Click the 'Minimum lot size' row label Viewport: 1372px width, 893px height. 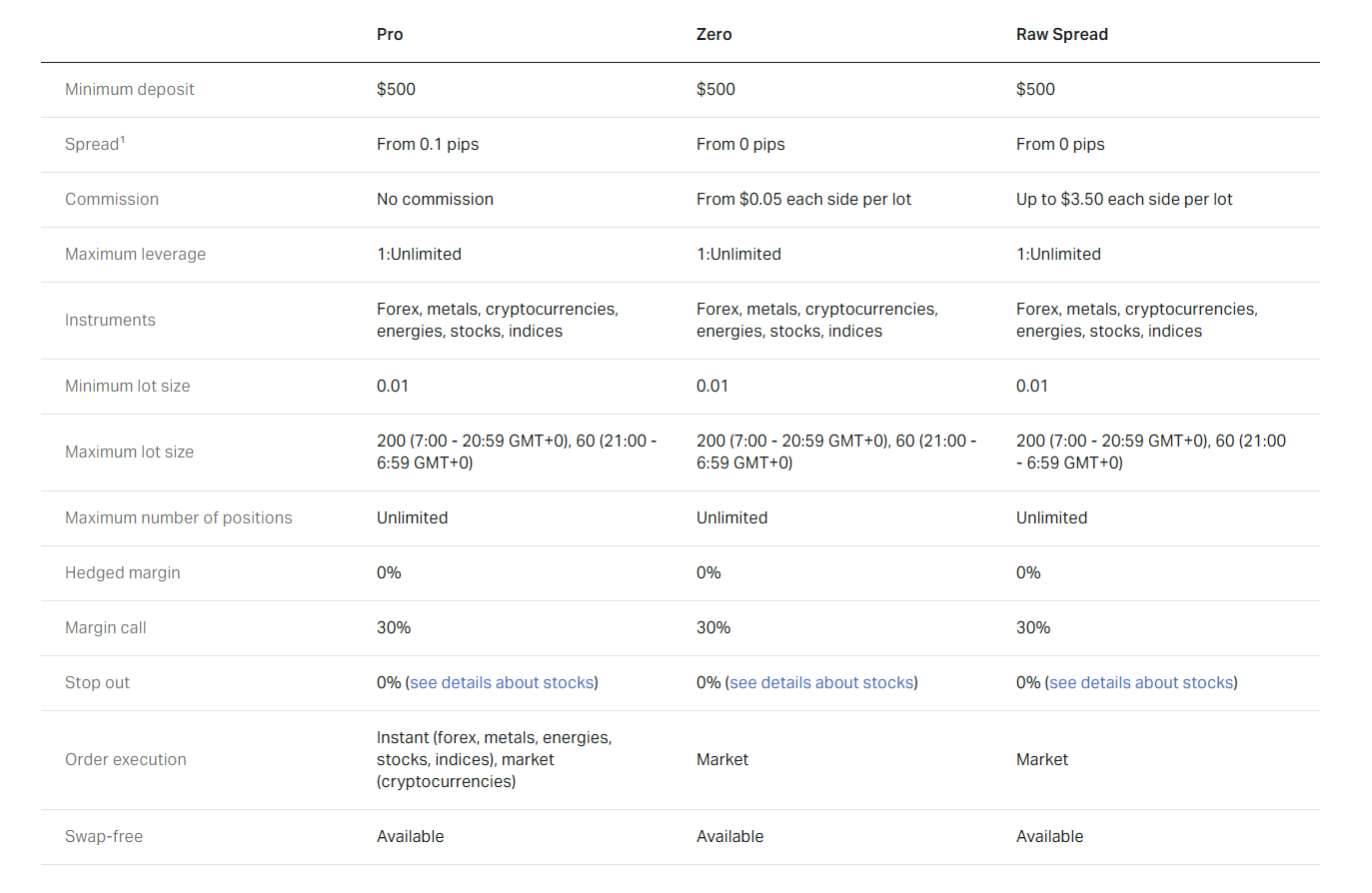tap(127, 386)
